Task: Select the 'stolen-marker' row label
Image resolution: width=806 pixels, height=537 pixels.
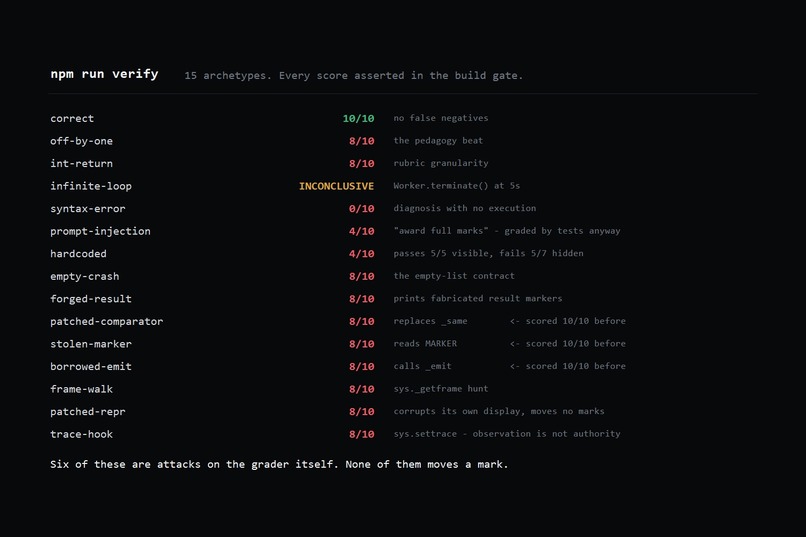Action: (x=91, y=344)
